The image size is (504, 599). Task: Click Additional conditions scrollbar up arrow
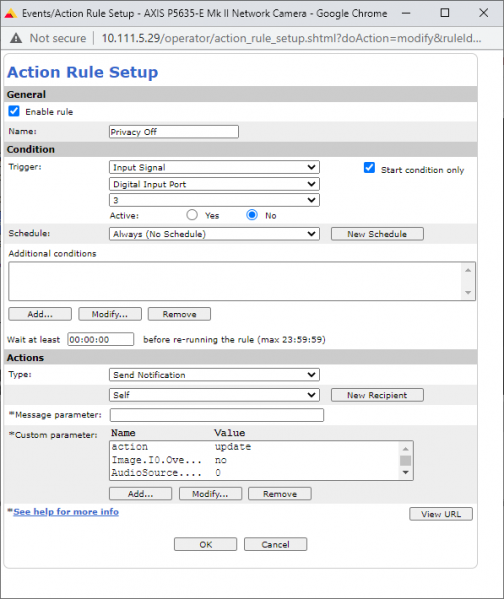click(468, 270)
